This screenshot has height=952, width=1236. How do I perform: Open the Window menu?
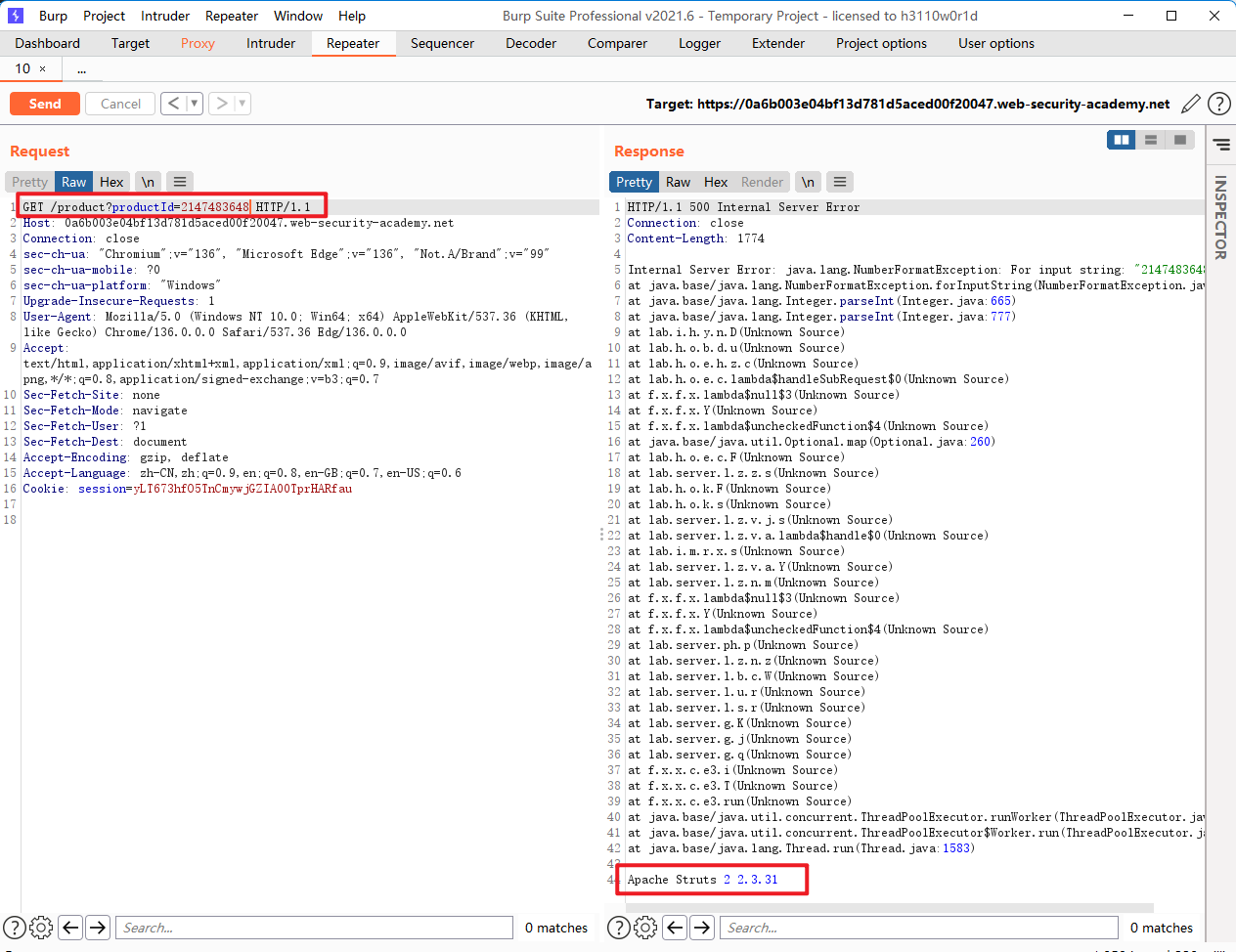click(298, 16)
